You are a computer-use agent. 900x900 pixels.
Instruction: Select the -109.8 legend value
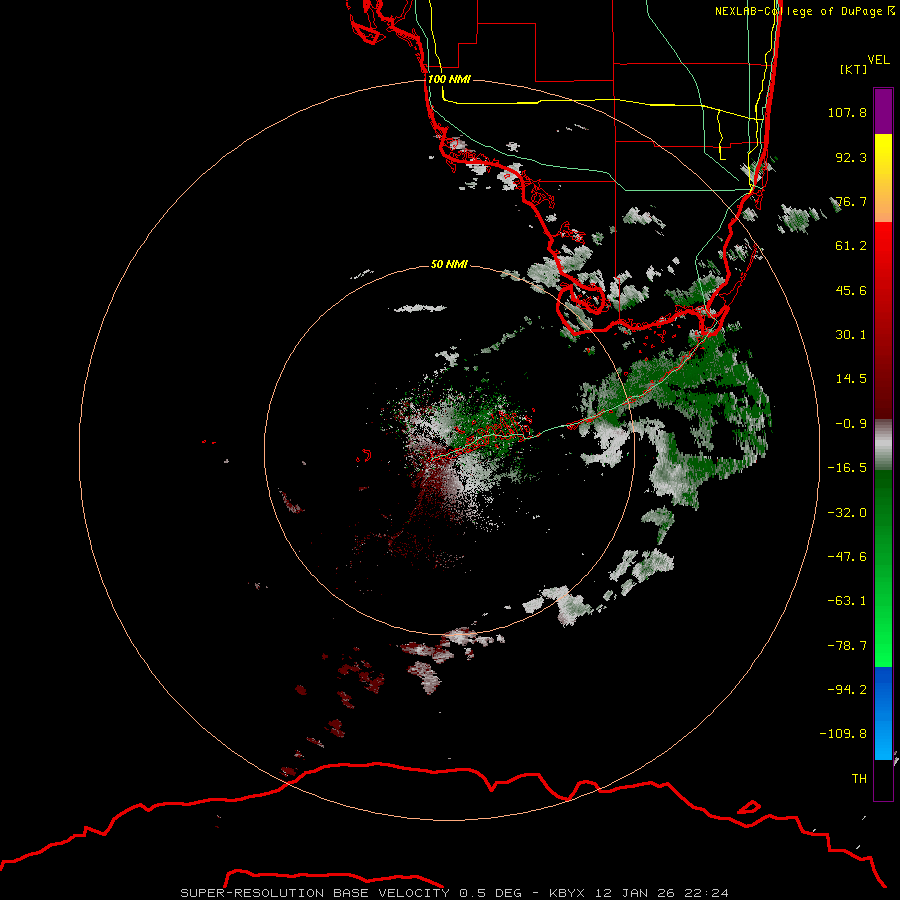pyautogui.click(x=843, y=734)
